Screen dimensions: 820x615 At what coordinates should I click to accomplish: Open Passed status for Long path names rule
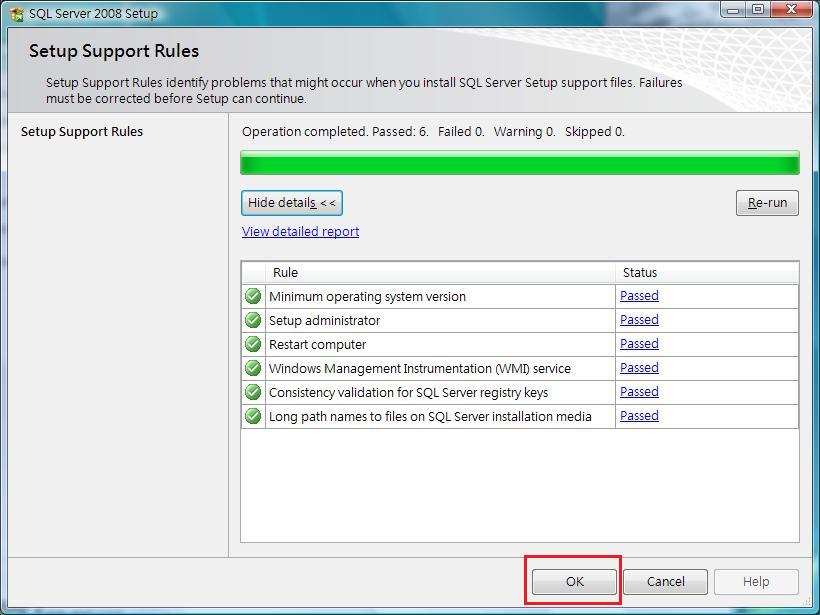click(639, 416)
